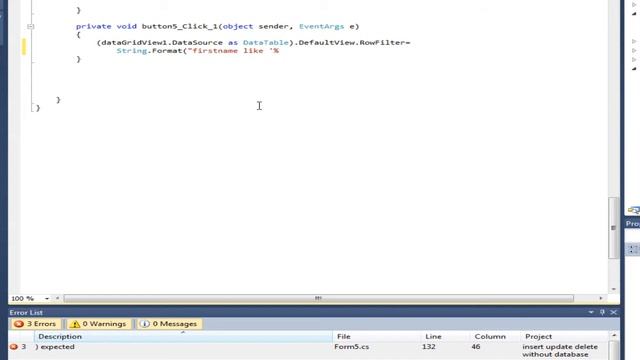This screenshot has height=360, width=640.
Task: Sort error list by Description column
Action: [183, 336]
